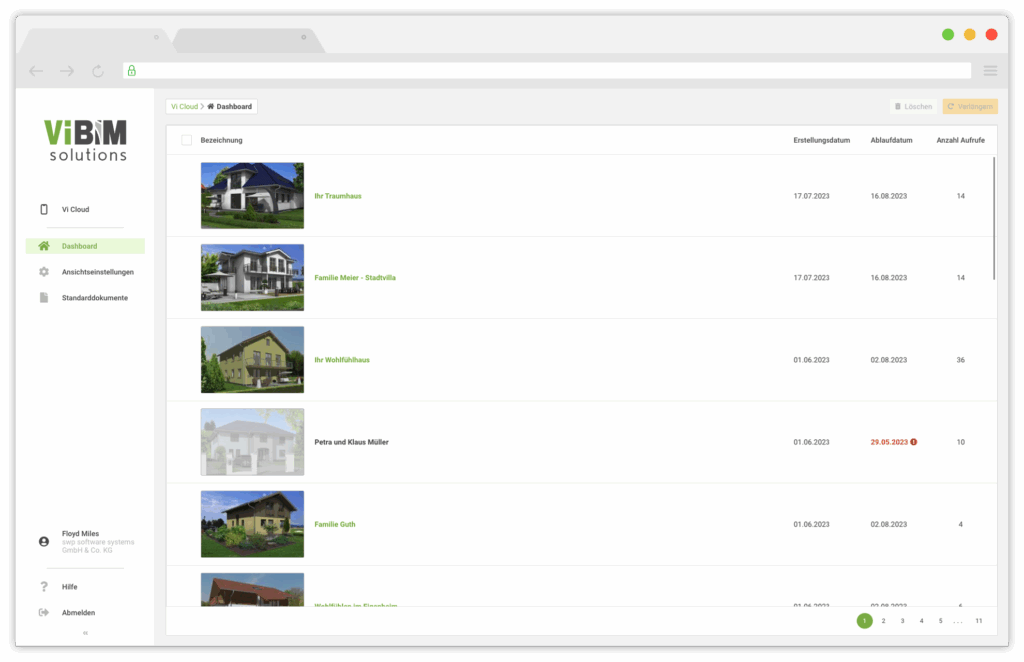Click the Abmelden logout icon
The image size is (1024, 662).
click(44, 612)
